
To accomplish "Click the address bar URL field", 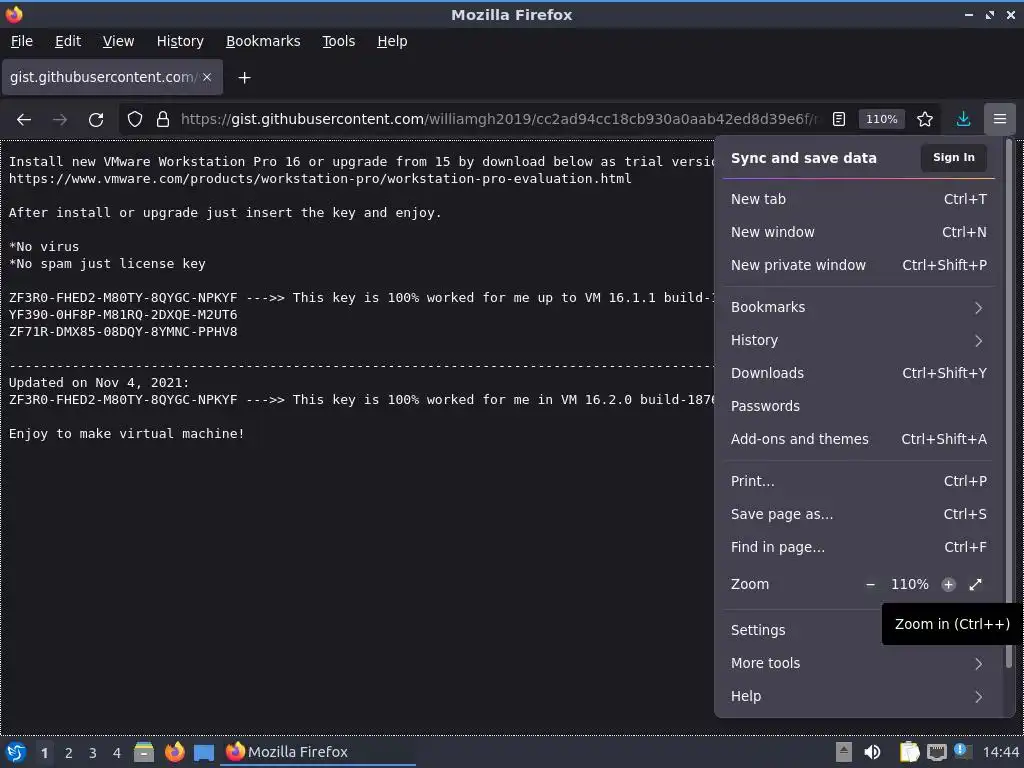I will click(498, 119).
